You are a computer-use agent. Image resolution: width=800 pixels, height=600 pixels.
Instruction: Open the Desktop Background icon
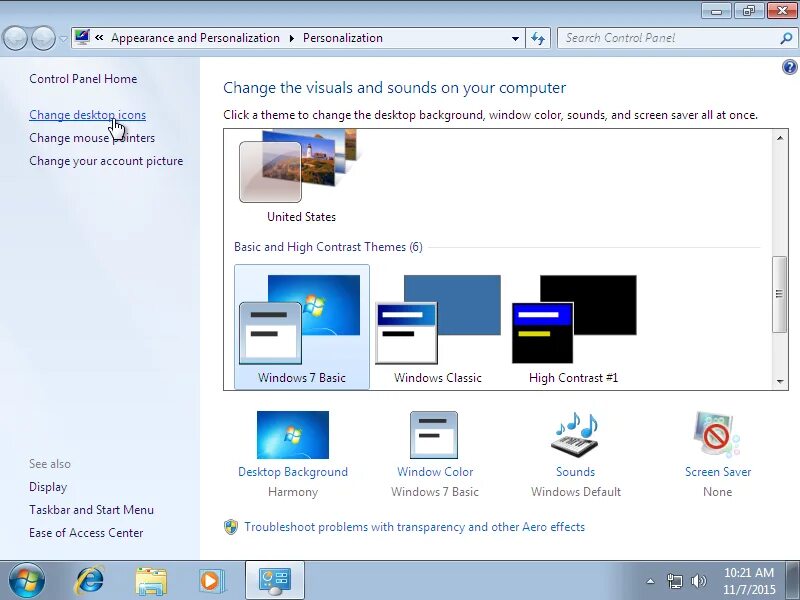[x=293, y=435]
